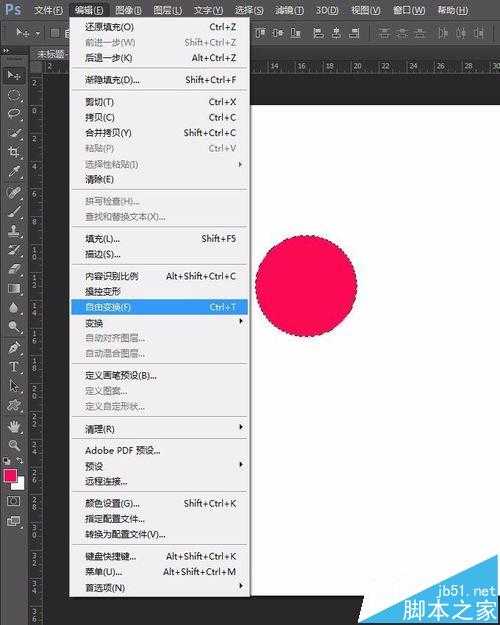Select the Move tool
Screen dimensions: 500x625
tap(14, 75)
